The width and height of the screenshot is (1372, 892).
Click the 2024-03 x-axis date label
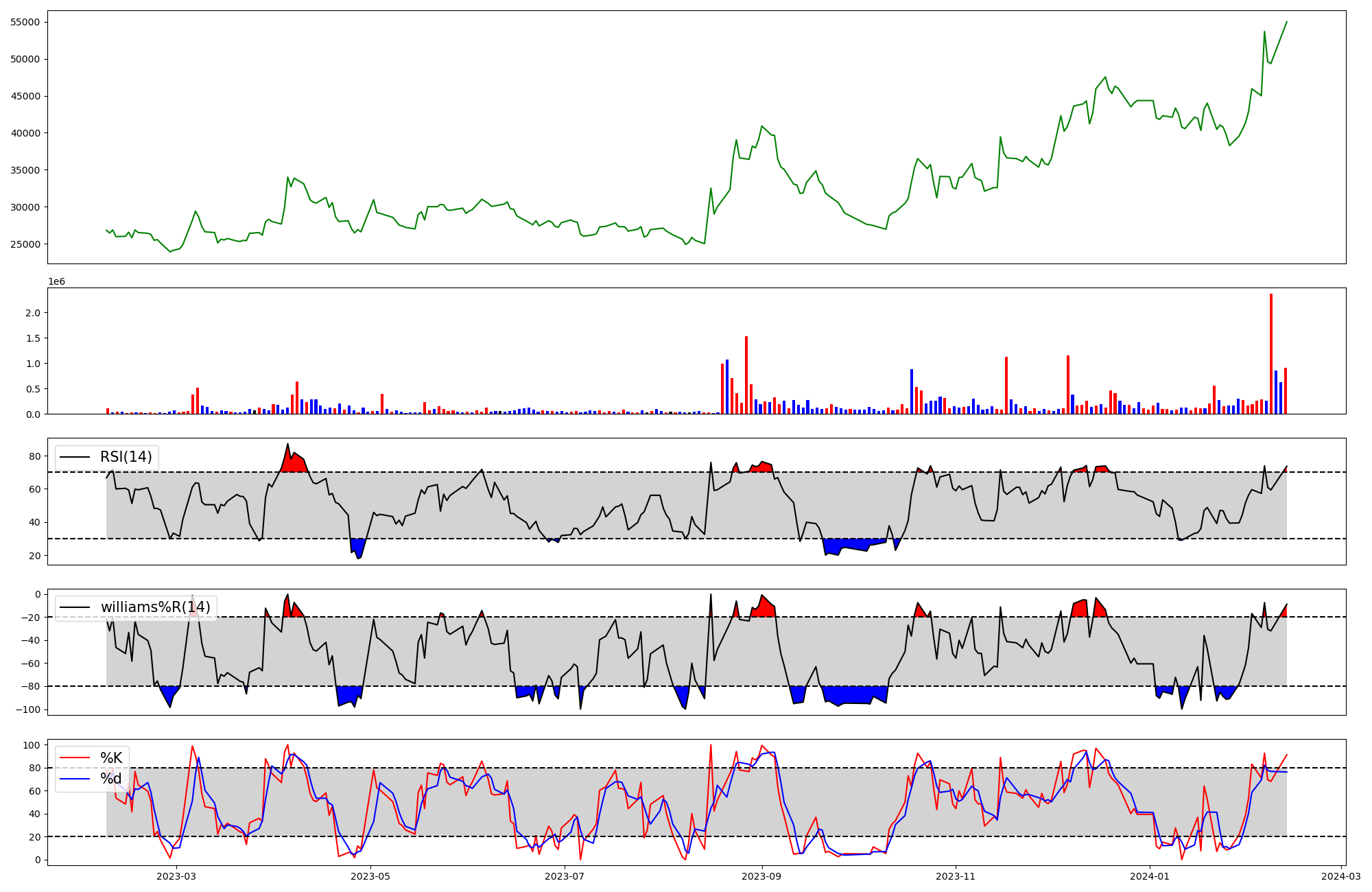[x=1340, y=876]
